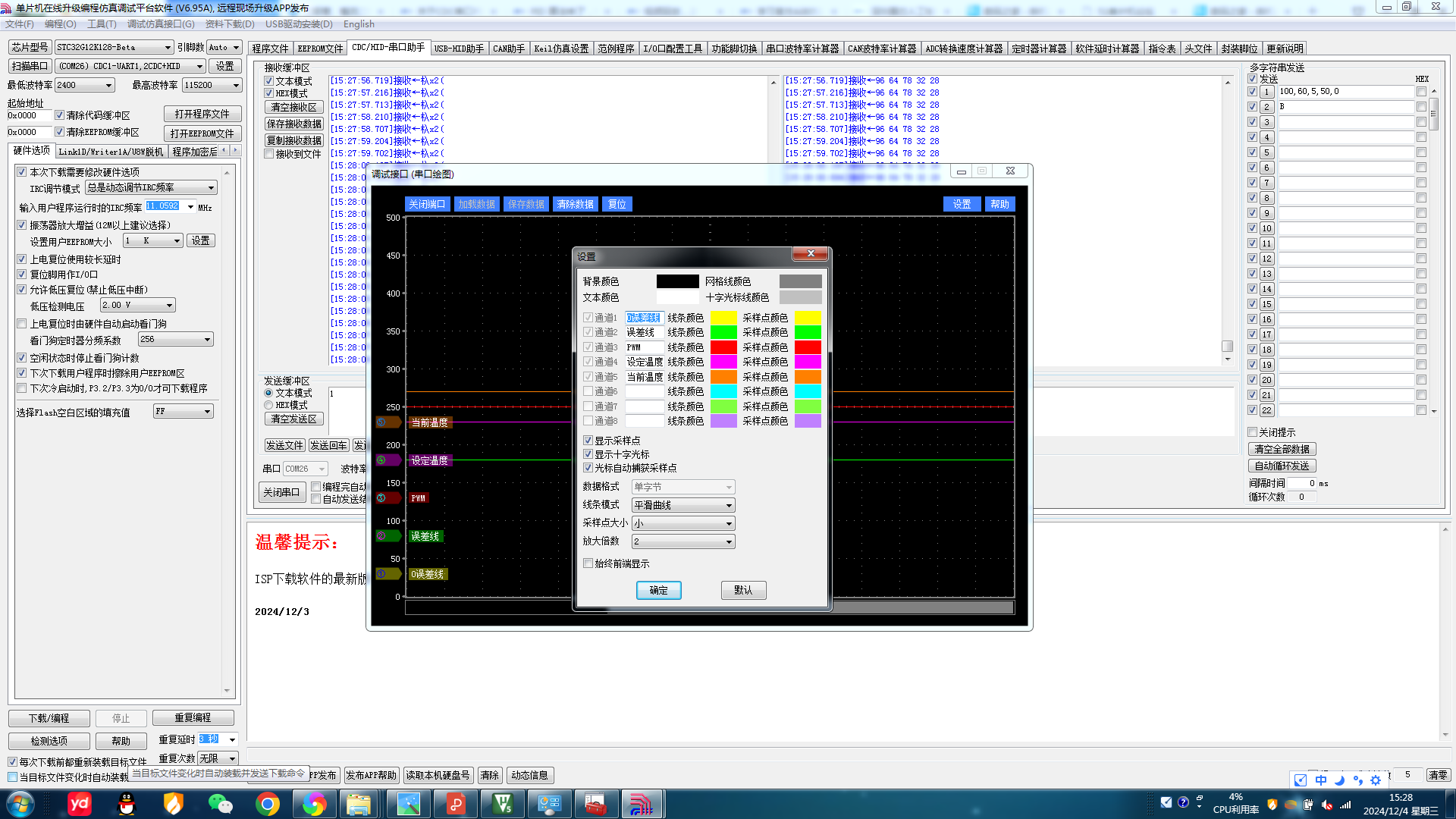This screenshot has width=1456, height=819.
Task: Switch to USB-HID助手 tab
Action: 459,49
